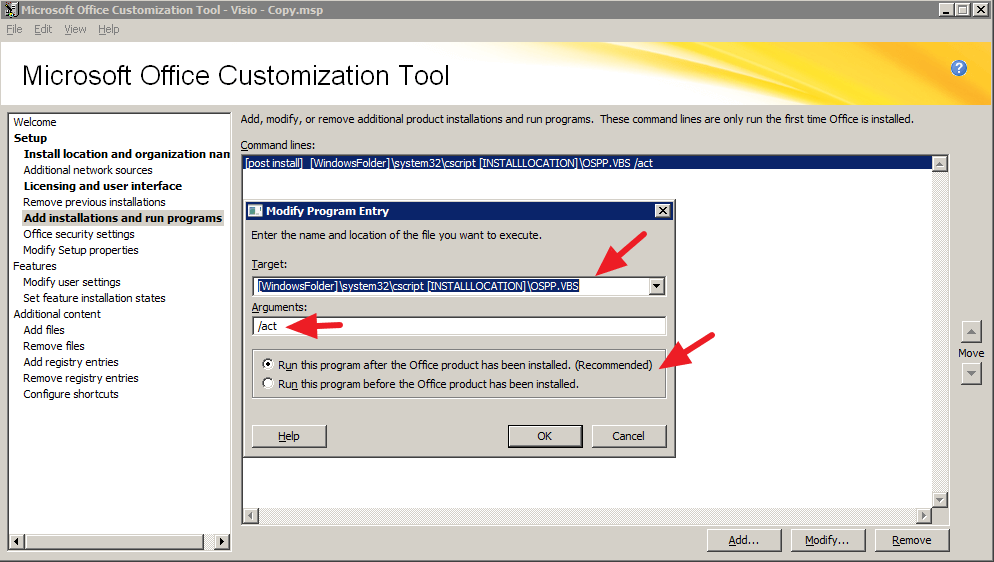Click the Remove button
994x562 pixels.
click(912, 540)
